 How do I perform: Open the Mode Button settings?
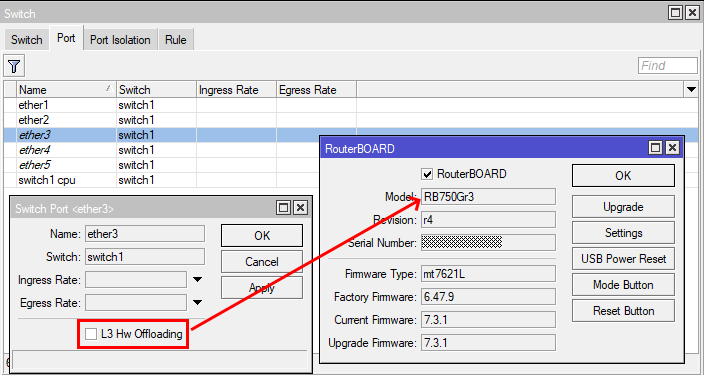click(x=623, y=285)
